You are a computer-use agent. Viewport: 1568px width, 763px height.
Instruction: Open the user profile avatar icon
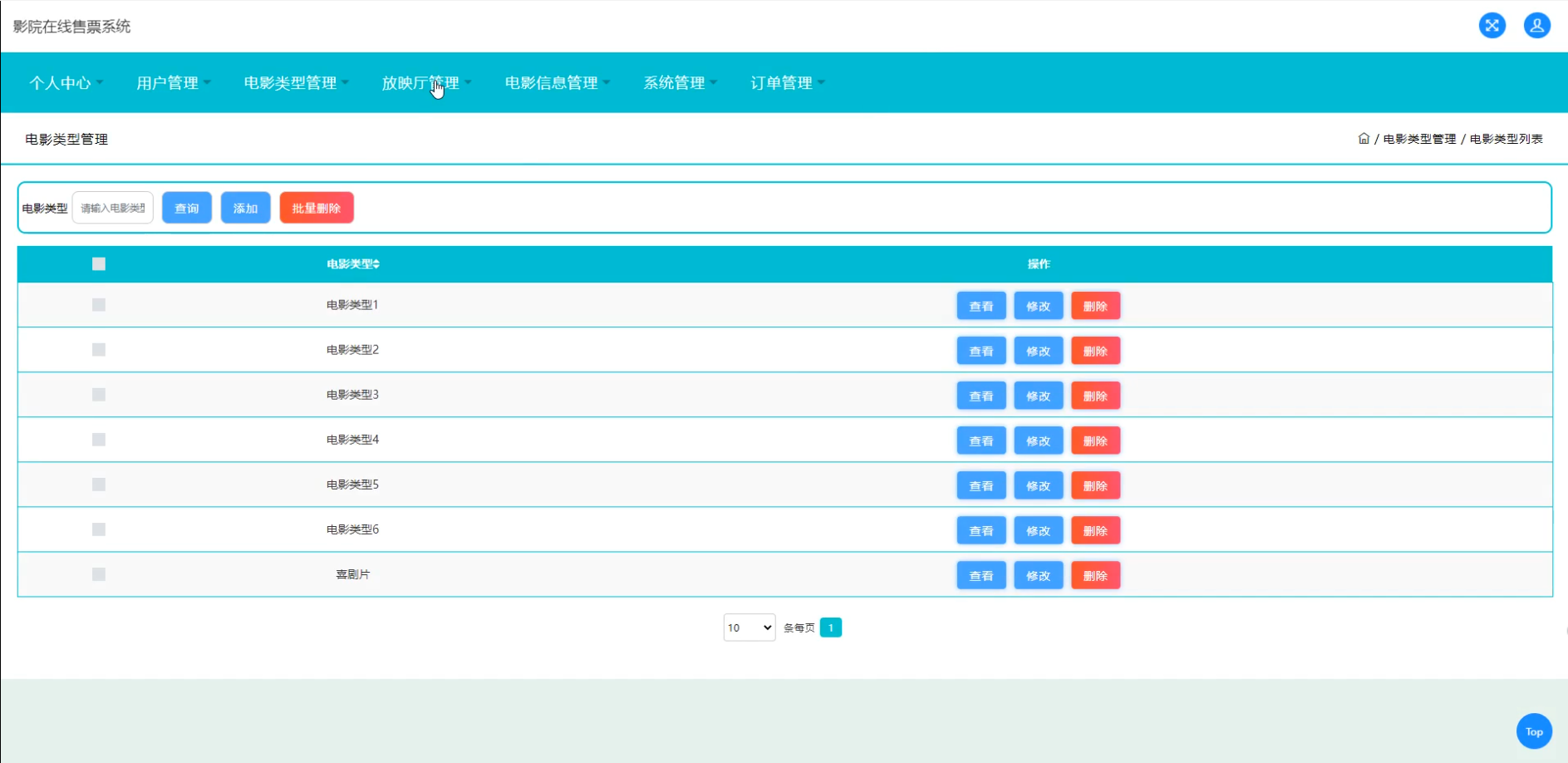1537,26
